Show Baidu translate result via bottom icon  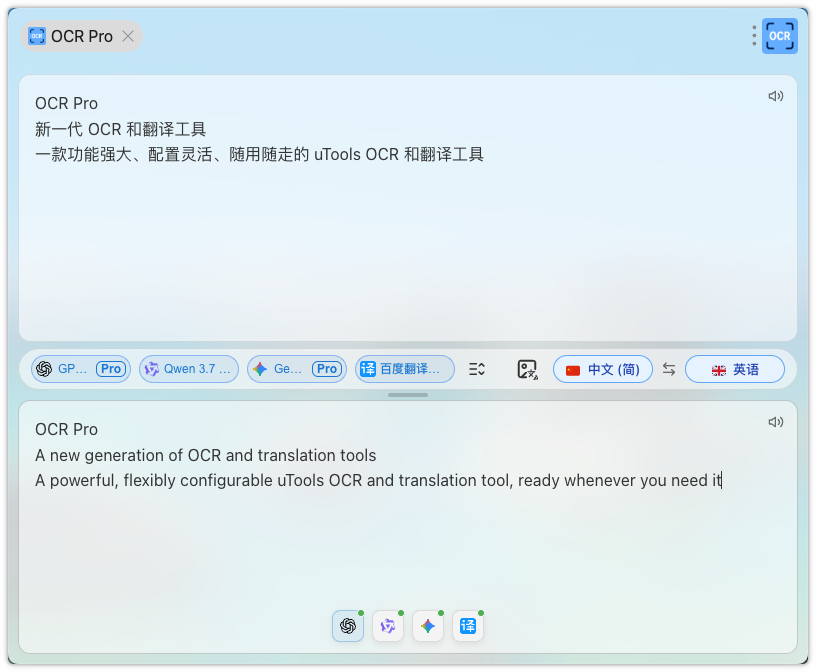click(x=468, y=626)
